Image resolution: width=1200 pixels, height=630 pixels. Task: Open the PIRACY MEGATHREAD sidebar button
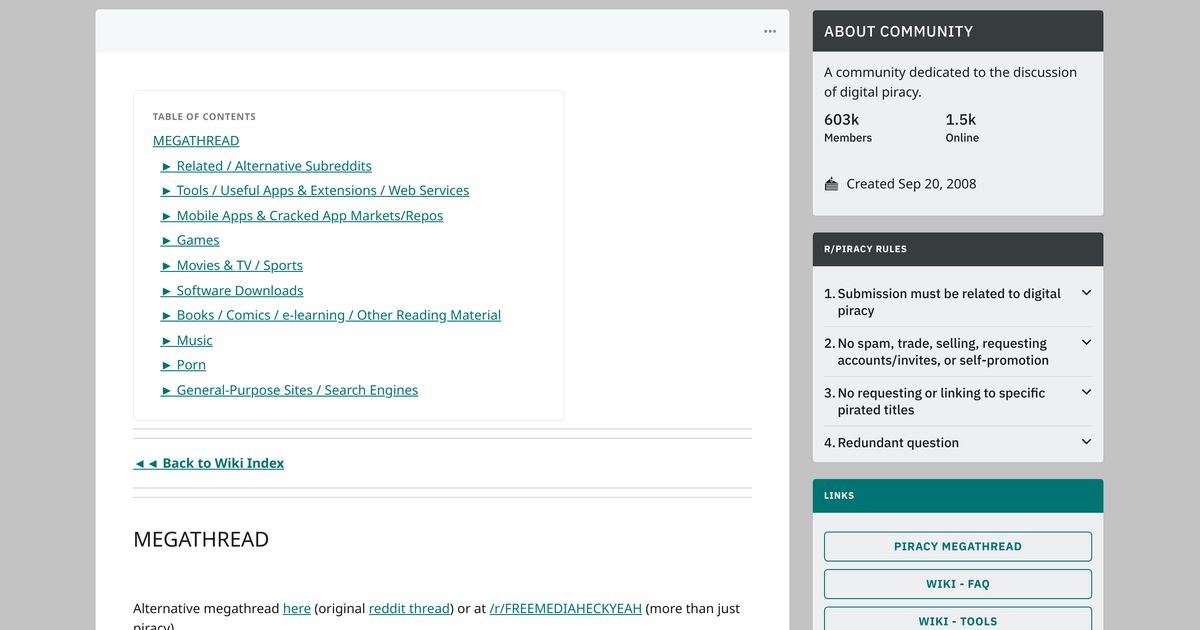(x=957, y=546)
